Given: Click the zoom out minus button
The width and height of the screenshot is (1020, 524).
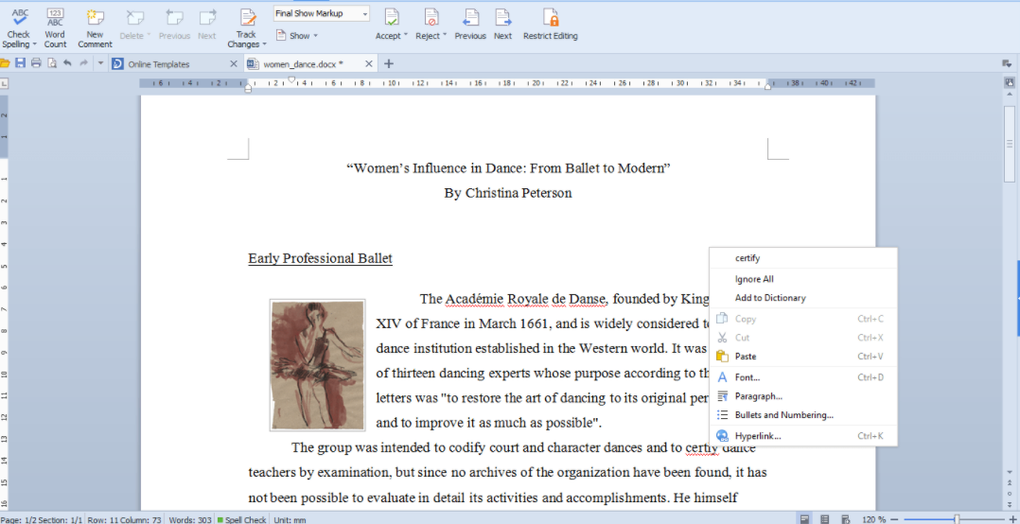Looking at the screenshot, I should [x=896, y=519].
